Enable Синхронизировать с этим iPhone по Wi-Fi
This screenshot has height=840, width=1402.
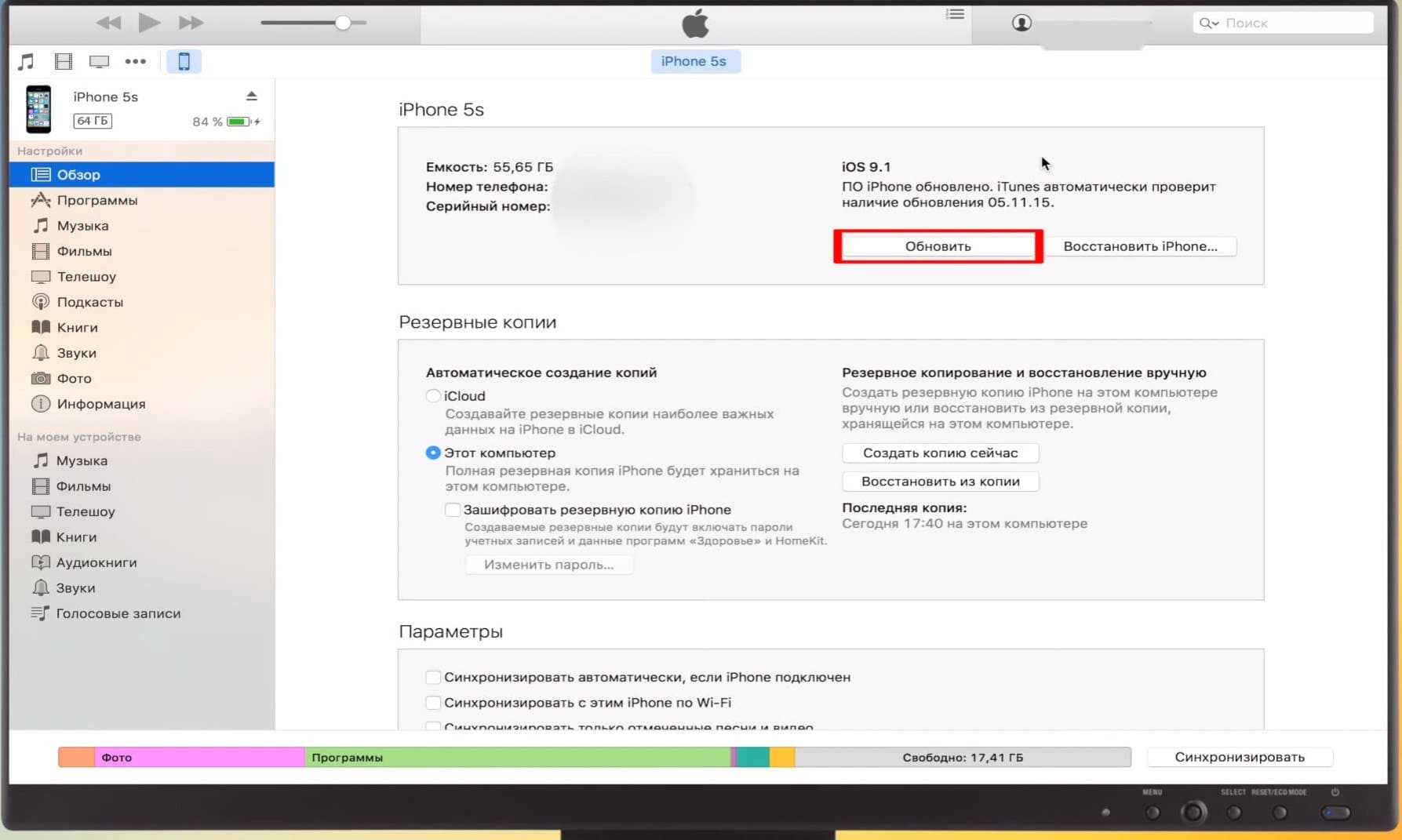point(433,703)
